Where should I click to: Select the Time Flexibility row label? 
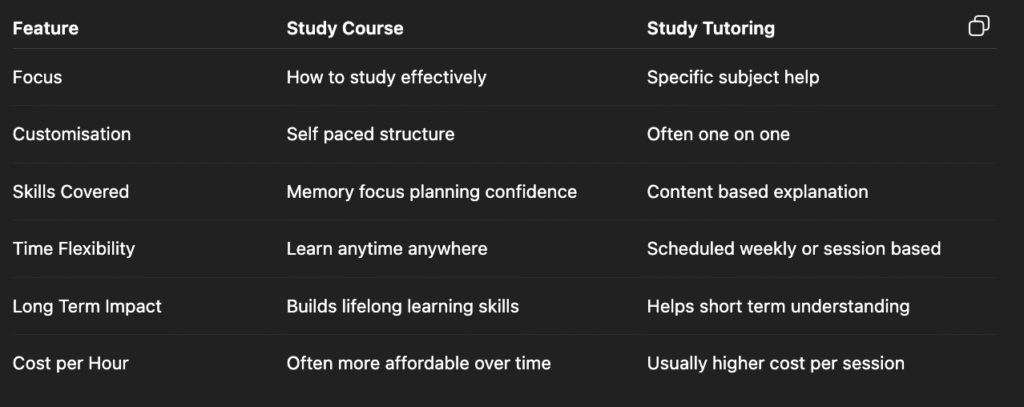click(x=74, y=248)
